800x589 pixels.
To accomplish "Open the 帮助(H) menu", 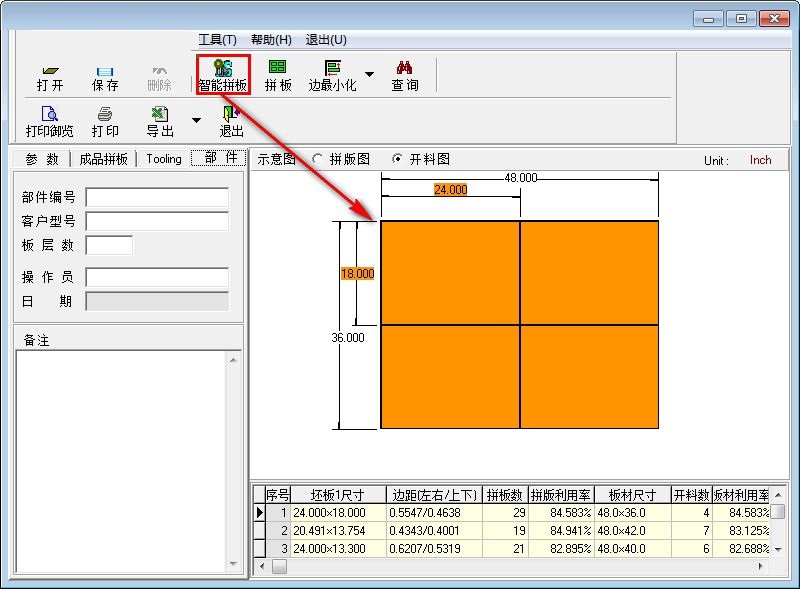I will point(271,40).
